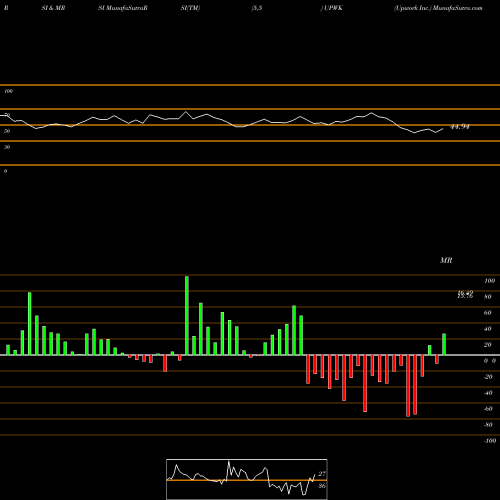The image size is (500, 500).
Task: Click the MR label above the histogram
Action: [446, 260]
